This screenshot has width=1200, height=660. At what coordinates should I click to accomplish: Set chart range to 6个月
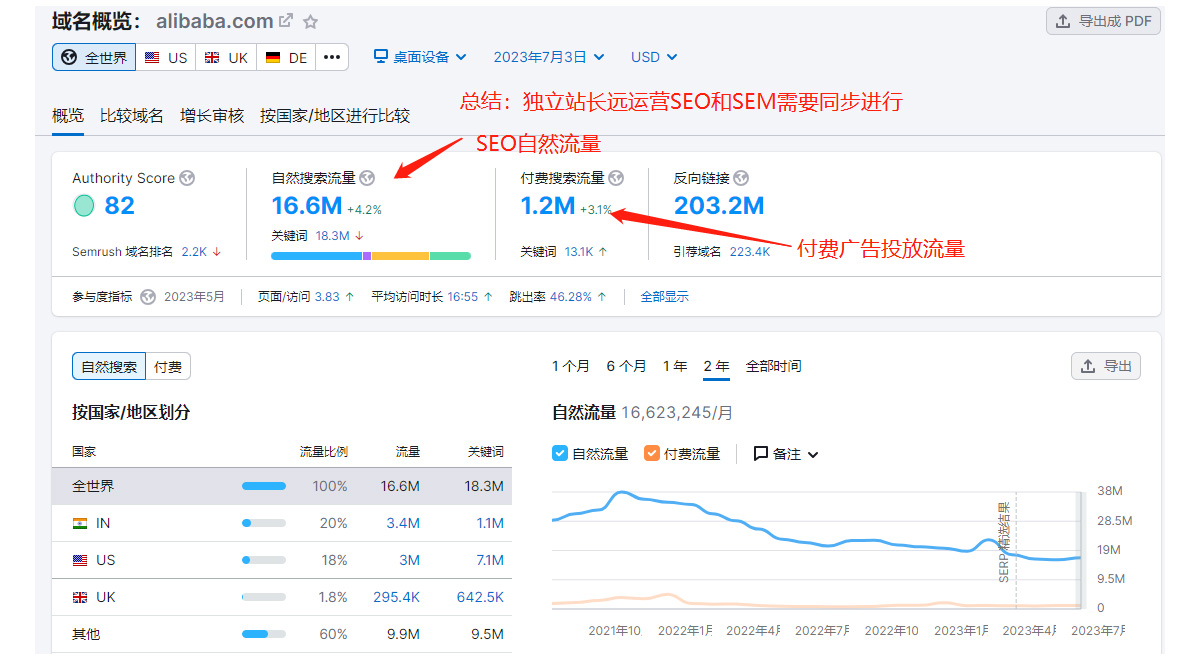[627, 366]
